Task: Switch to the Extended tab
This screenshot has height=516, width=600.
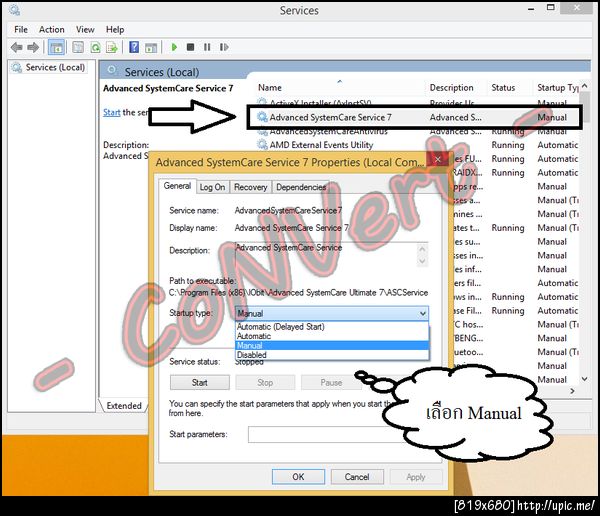Action: pos(124,406)
